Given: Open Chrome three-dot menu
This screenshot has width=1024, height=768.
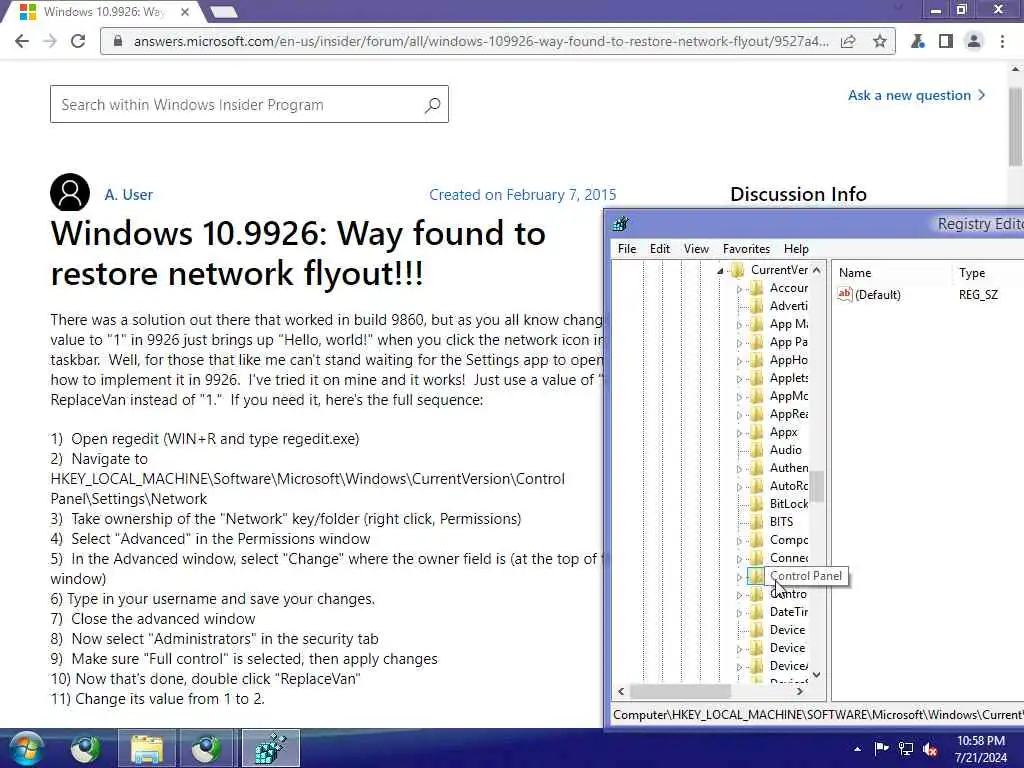Looking at the screenshot, I should coord(1002,41).
